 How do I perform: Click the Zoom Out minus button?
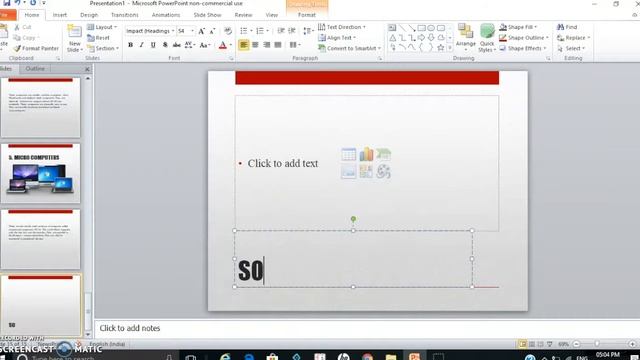point(576,344)
